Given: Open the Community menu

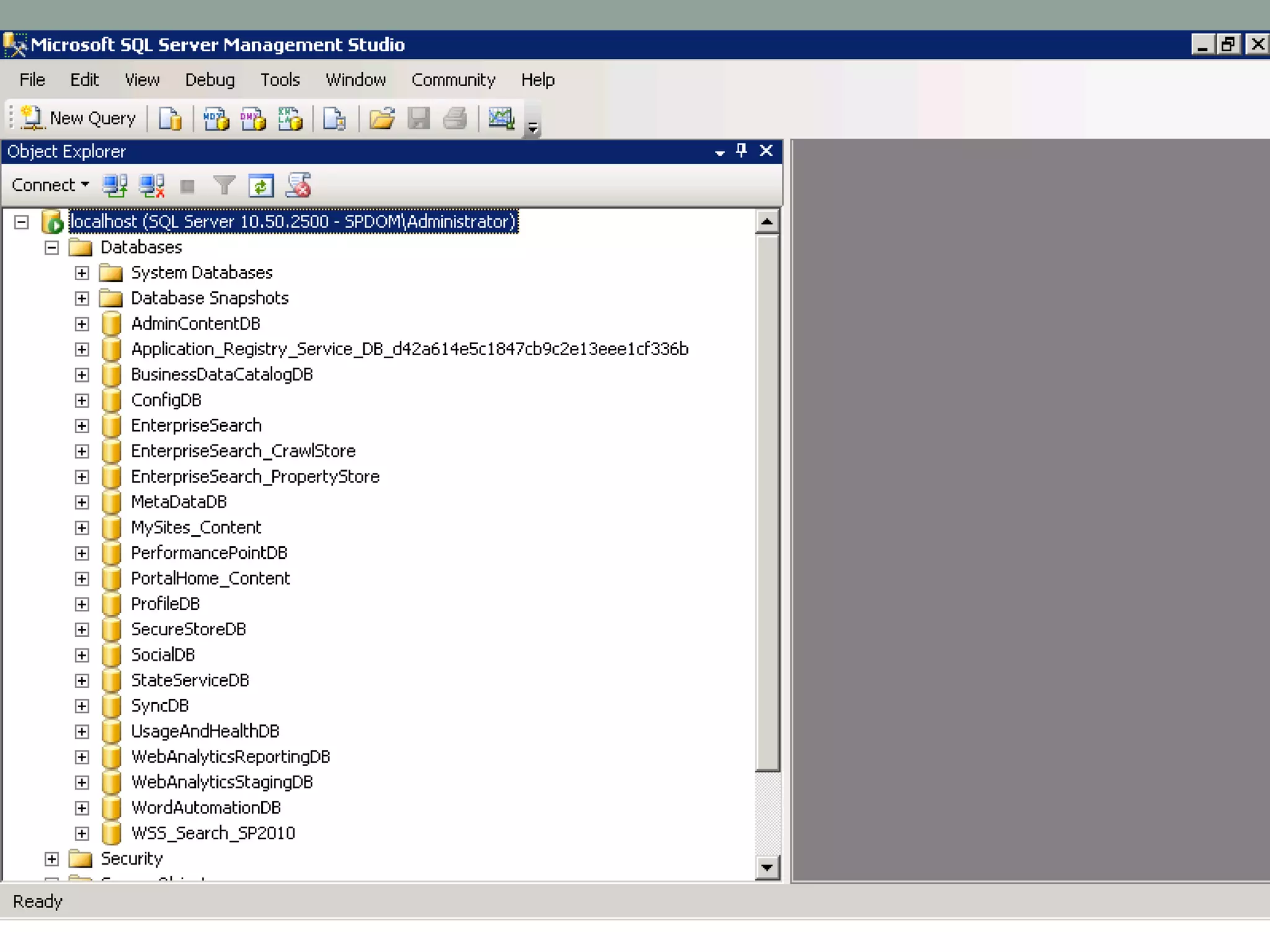Looking at the screenshot, I should point(453,80).
